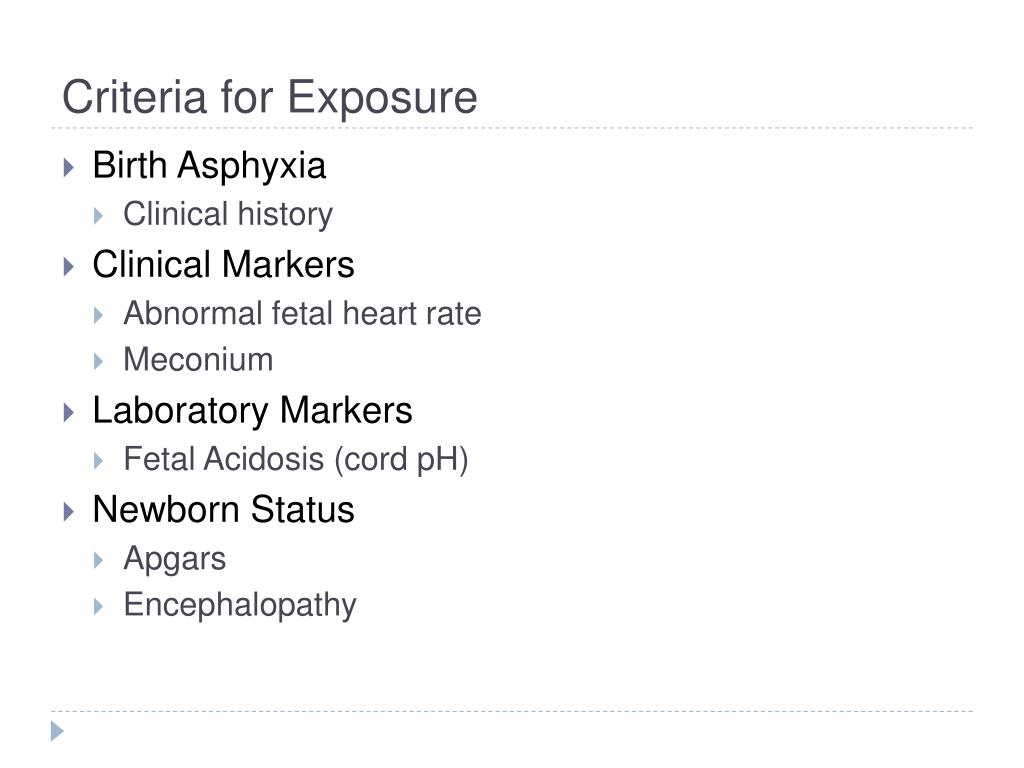Click the small arrow before Encephalopathy

tap(99, 607)
